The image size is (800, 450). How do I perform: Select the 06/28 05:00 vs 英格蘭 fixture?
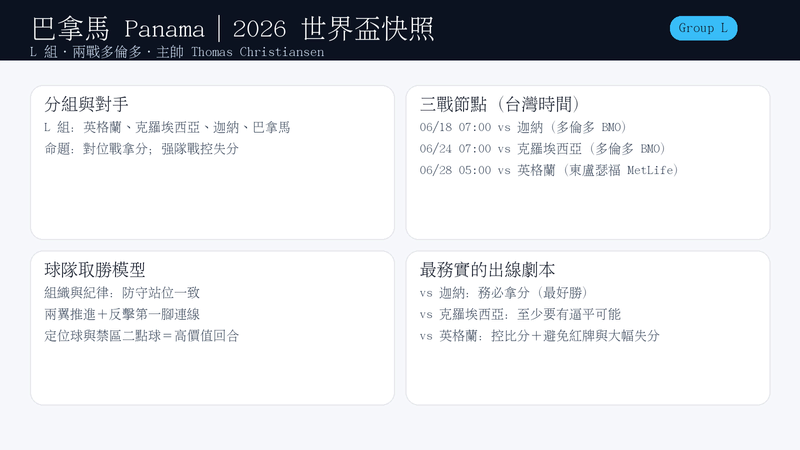549,170
